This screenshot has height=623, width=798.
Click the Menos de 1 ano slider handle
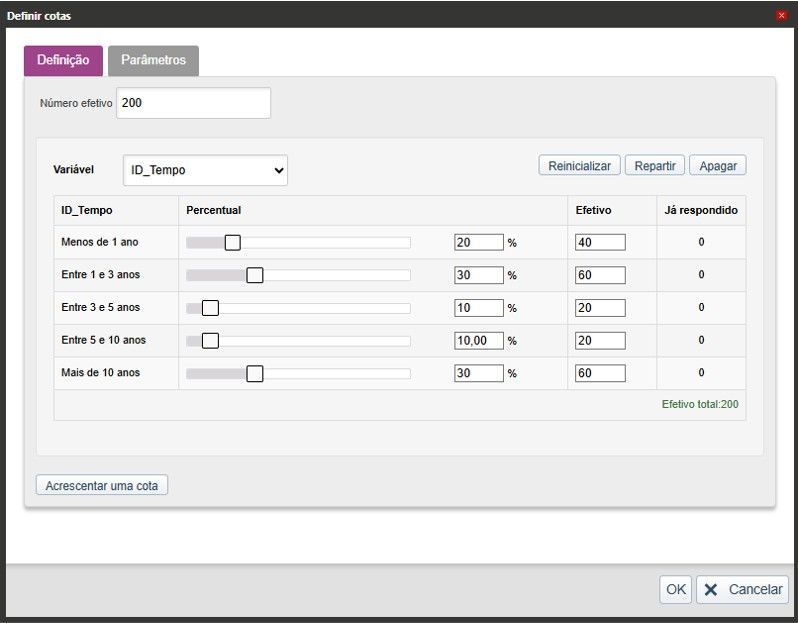click(x=233, y=243)
